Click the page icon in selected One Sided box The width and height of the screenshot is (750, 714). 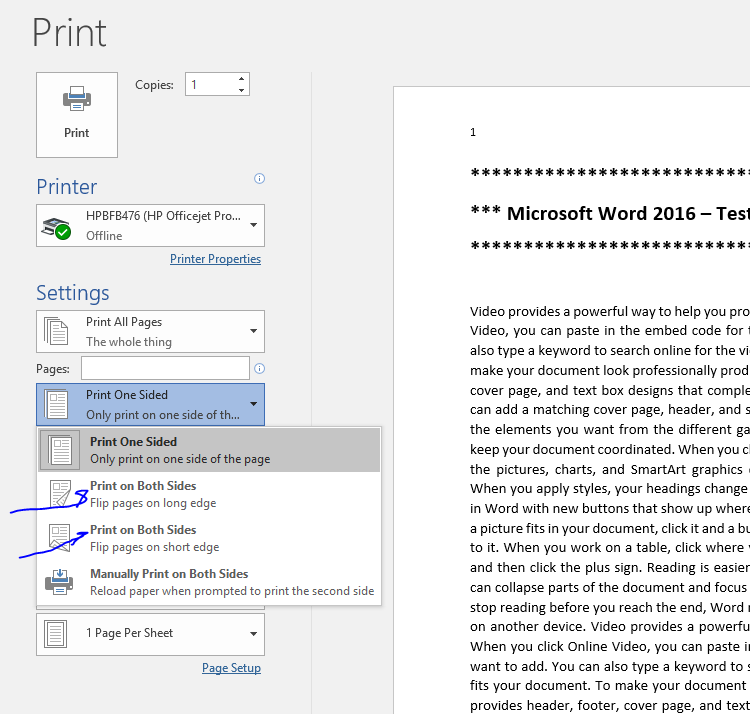(x=56, y=404)
